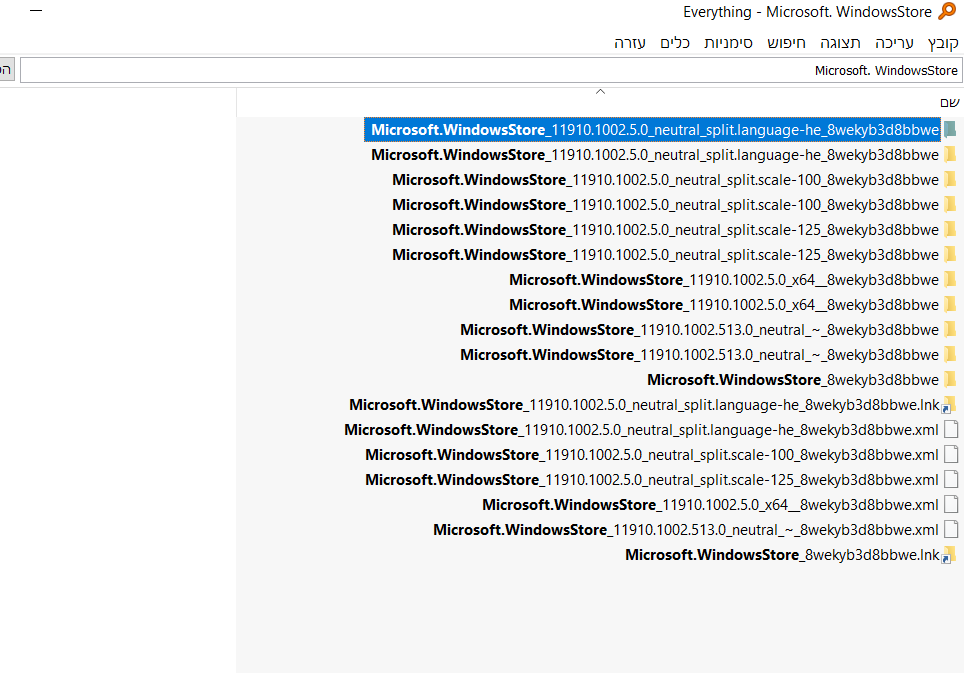
Task: Open the עזרה (Help) menu
Action: [x=630, y=43]
